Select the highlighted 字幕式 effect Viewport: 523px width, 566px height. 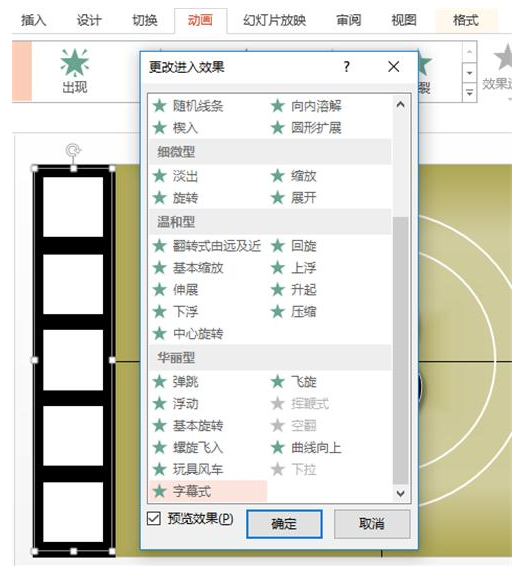(x=208, y=491)
